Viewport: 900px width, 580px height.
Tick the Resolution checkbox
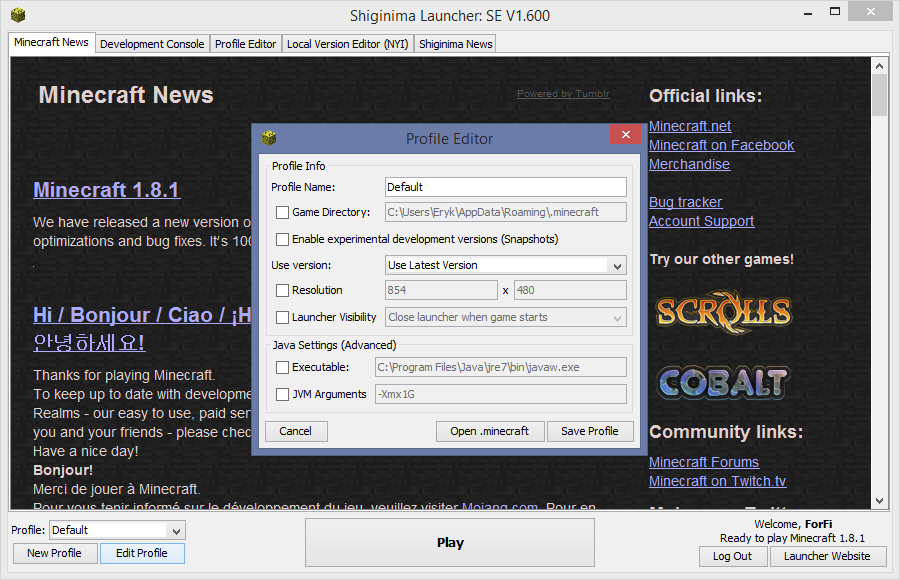(x=282, y=291)
